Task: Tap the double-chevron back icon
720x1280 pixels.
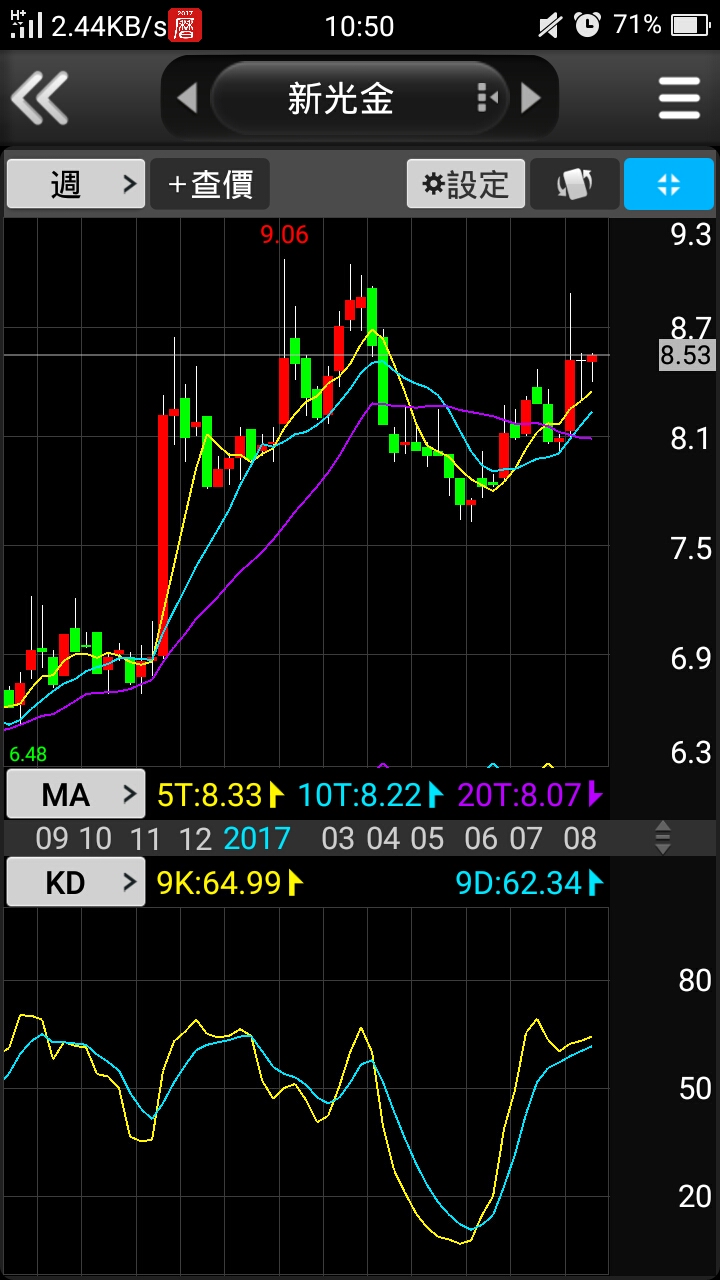Action: pos(39,98)
